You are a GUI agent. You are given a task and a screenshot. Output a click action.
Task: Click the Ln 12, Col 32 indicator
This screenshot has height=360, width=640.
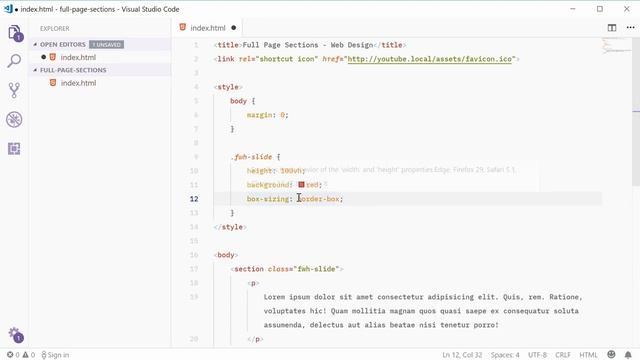pos(462,355)
